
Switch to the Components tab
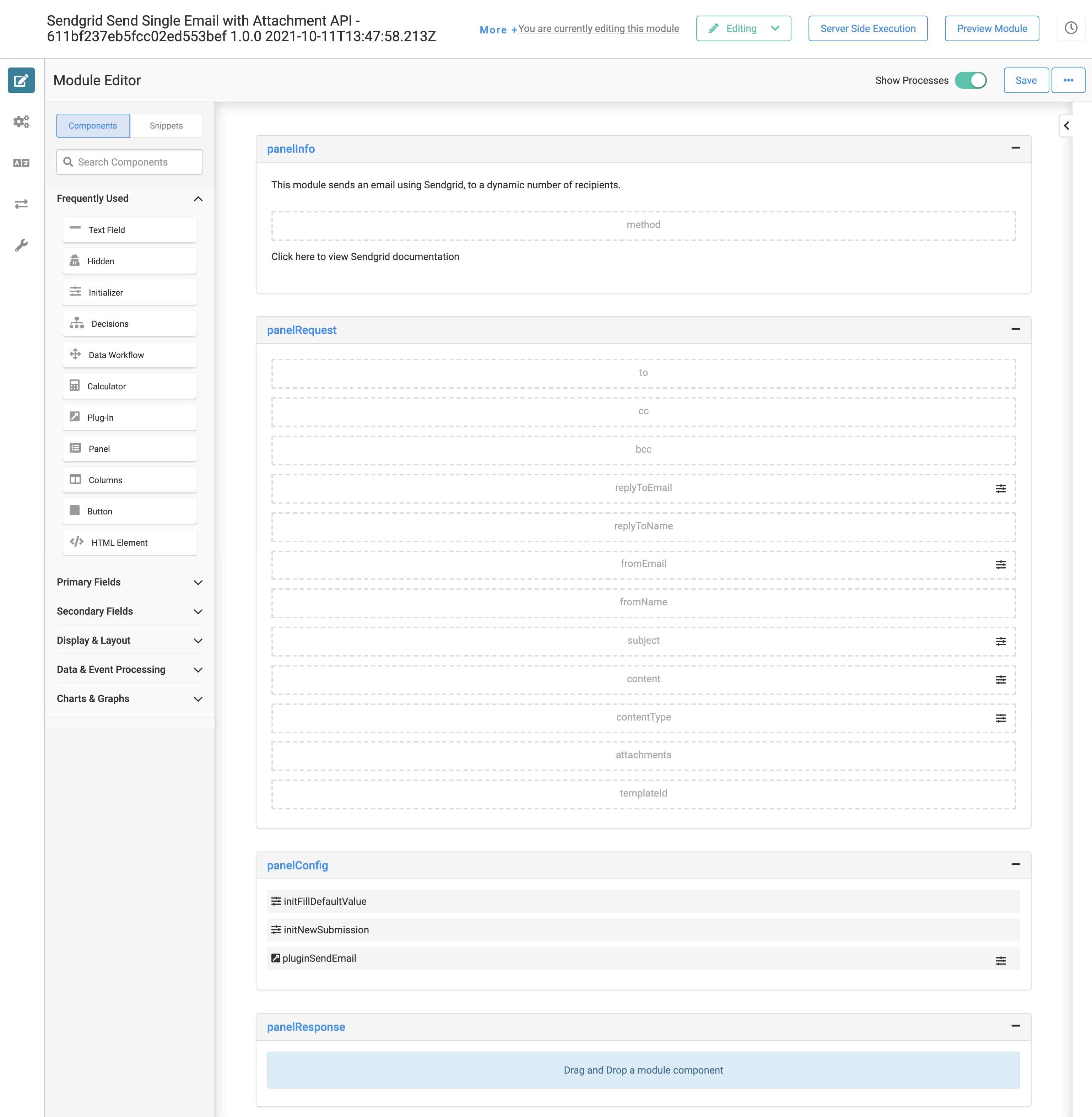pos(93,126)
